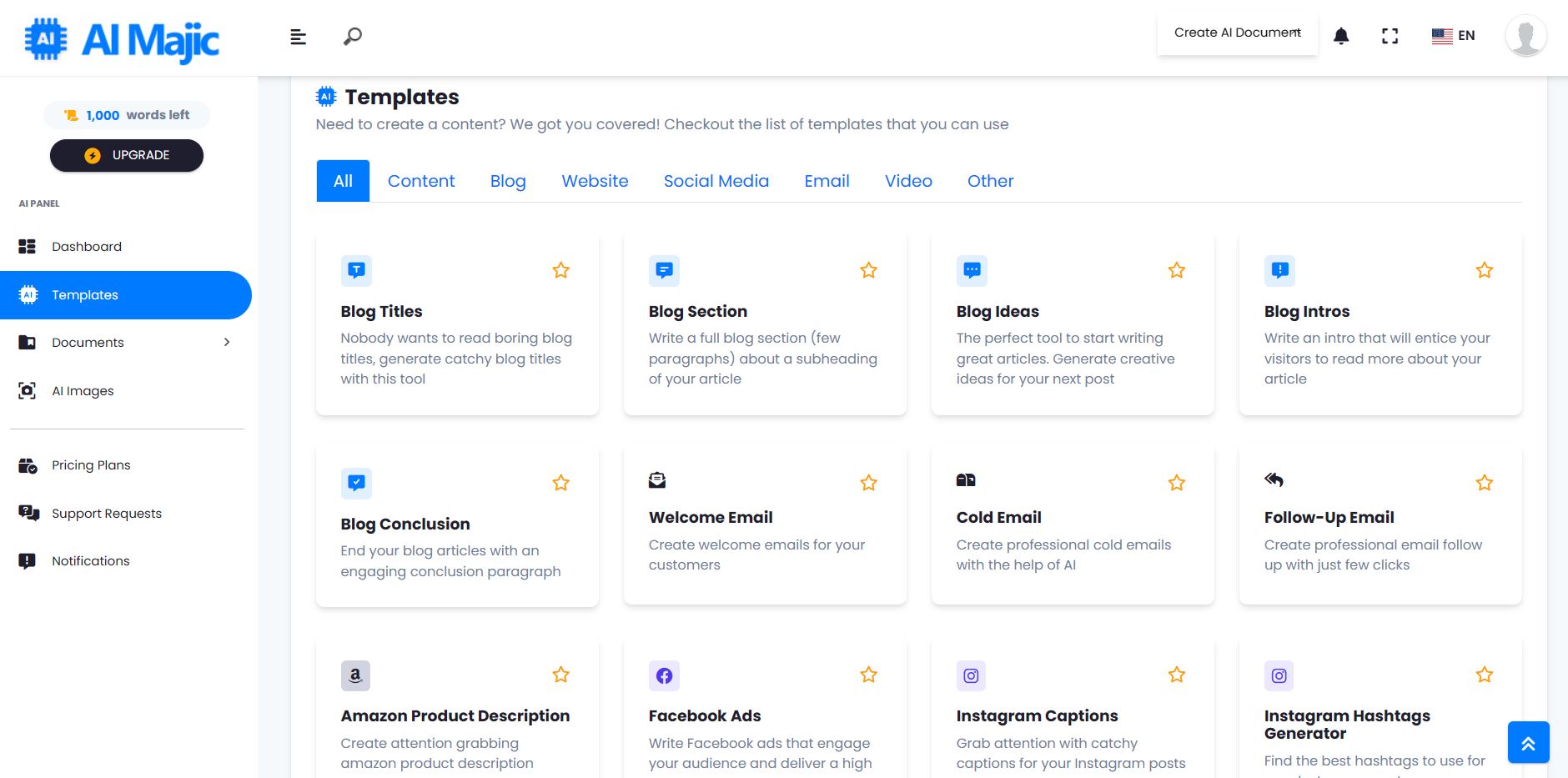This screenshot has width=1568, height=778.
Task: Toggle the sidebar collapse icon
Action: pyautogui.click(x=297, y=36)
